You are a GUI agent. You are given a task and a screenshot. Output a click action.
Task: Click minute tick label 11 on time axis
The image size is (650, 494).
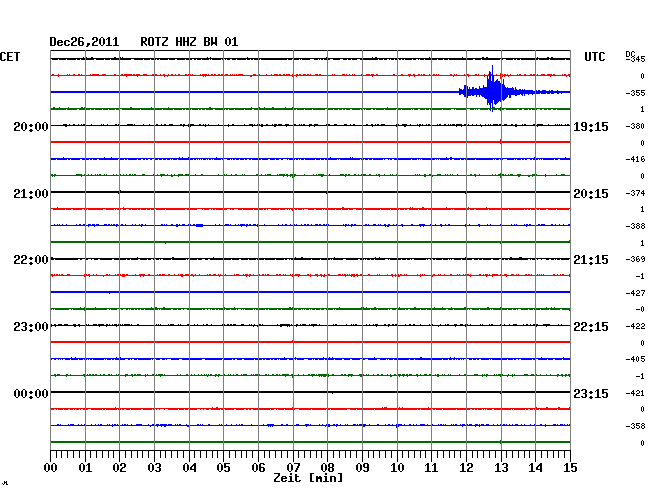click(431, 468)
